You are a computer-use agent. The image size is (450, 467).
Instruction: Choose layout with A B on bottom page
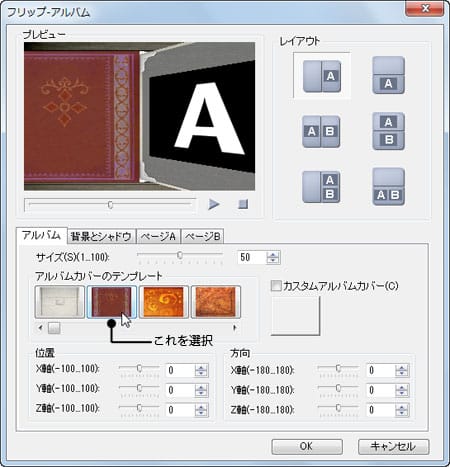point(388,187)
